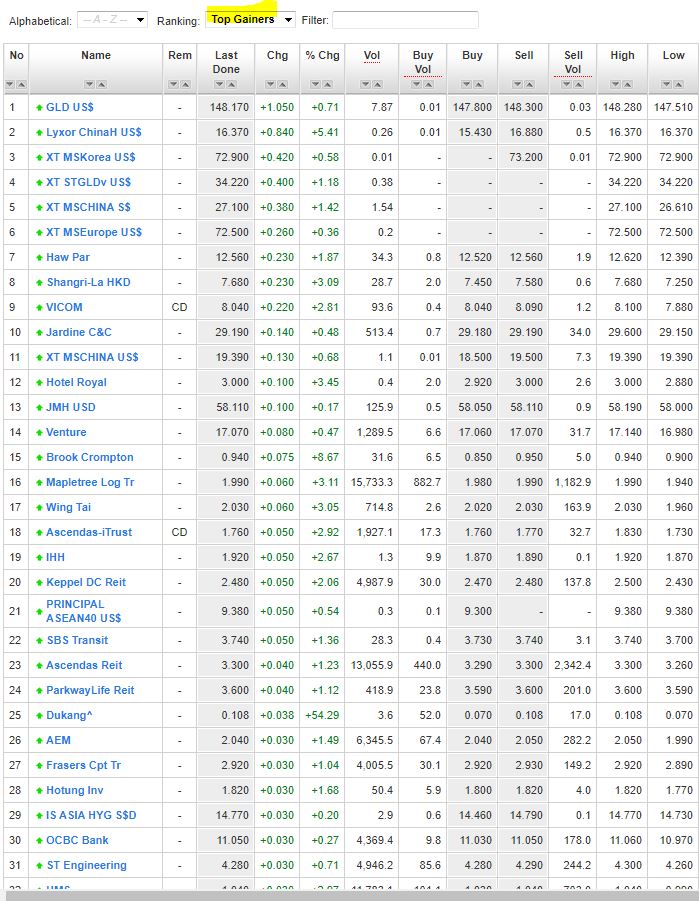Sort Buy Vol column ascending arrow
This screenshot has height=901, width=699.
(x=428, y=84)
